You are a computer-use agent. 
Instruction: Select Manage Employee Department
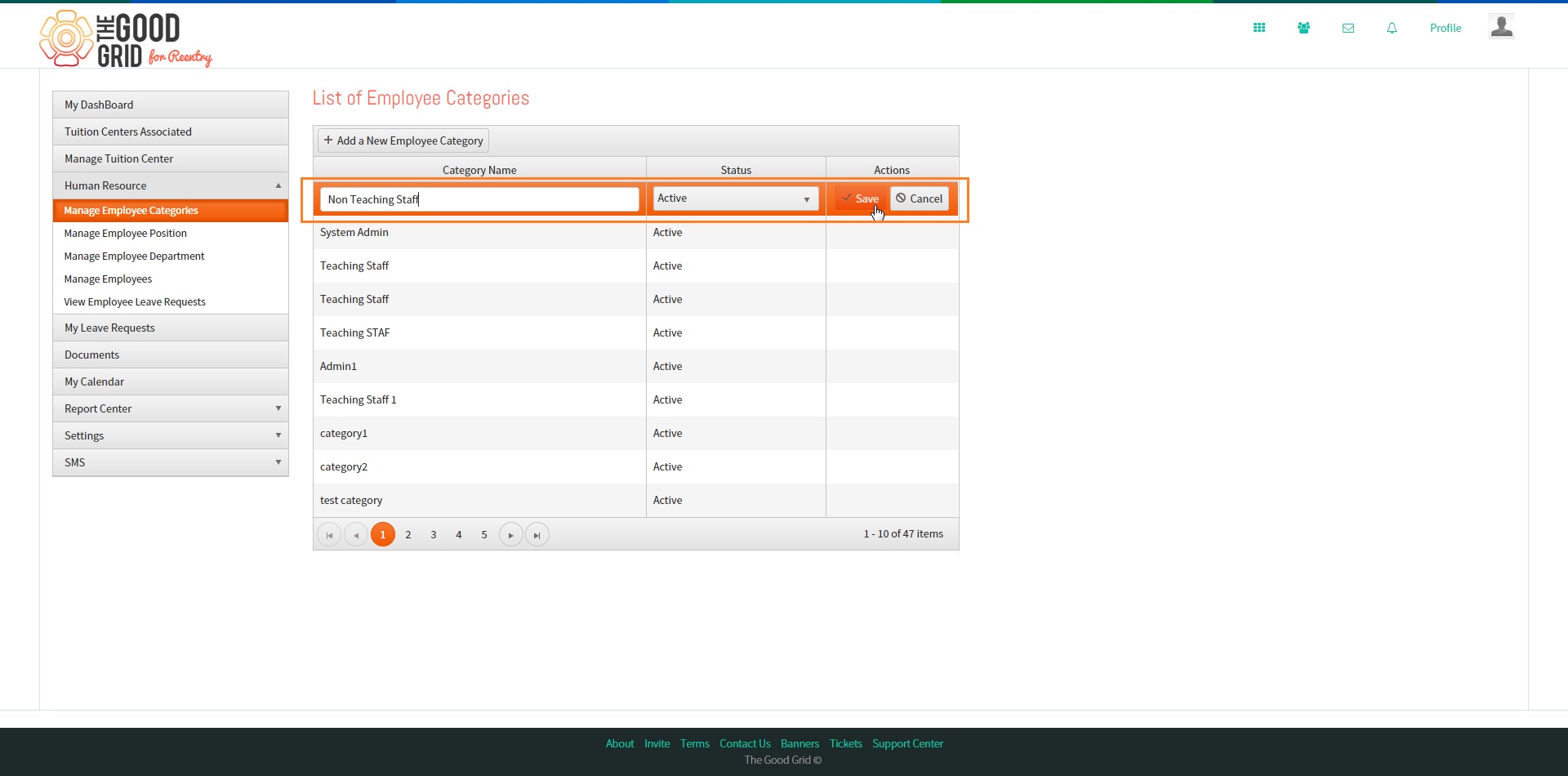171,256
